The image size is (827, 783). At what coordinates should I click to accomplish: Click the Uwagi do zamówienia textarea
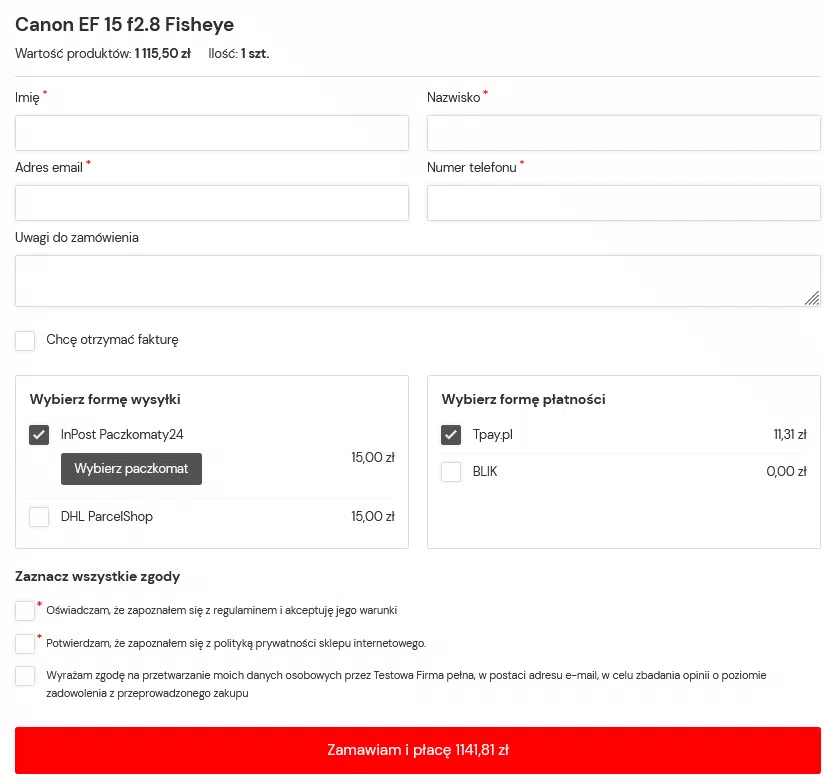pyautogui.click(x=417, y=281)
